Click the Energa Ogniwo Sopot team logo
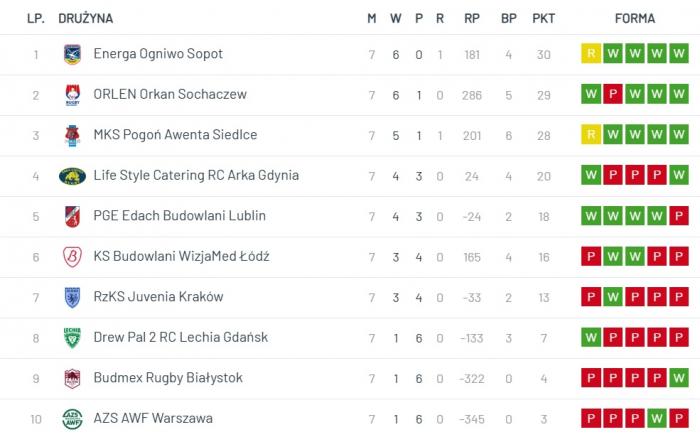Image resolution: width=700 pixels, height=437 pixels. pyautogui.click(x=72, y=54)
